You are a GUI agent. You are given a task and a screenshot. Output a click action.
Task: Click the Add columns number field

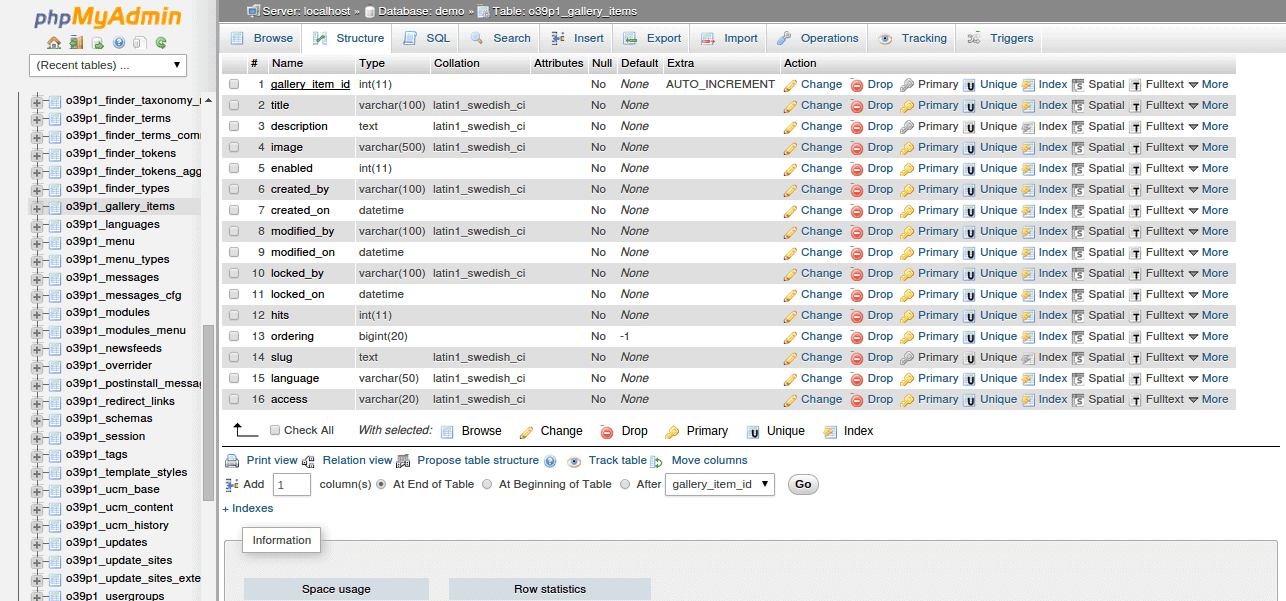[292, 484]
